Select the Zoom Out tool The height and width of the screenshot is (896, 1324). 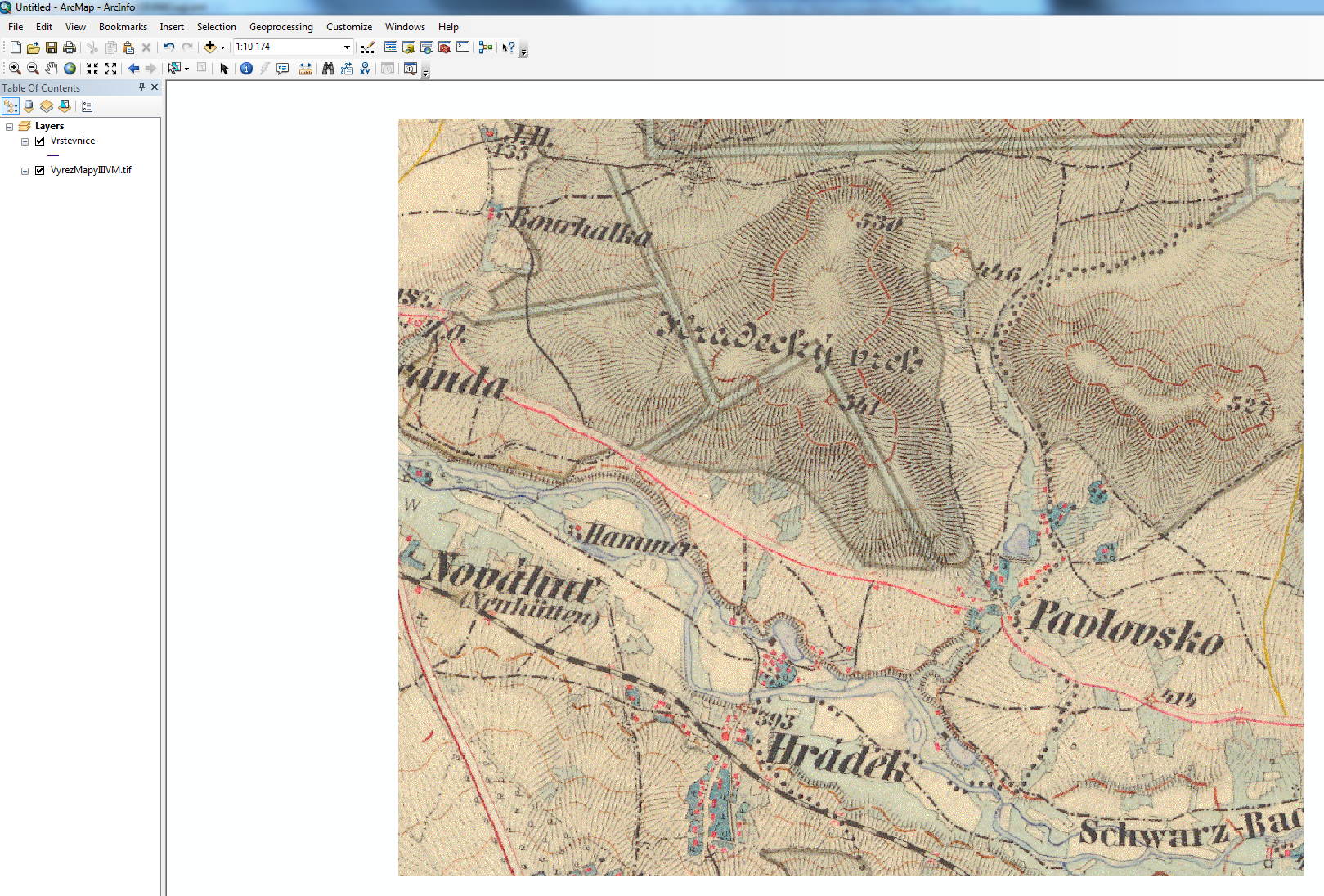pyautogui.click(x=33, y=69)
